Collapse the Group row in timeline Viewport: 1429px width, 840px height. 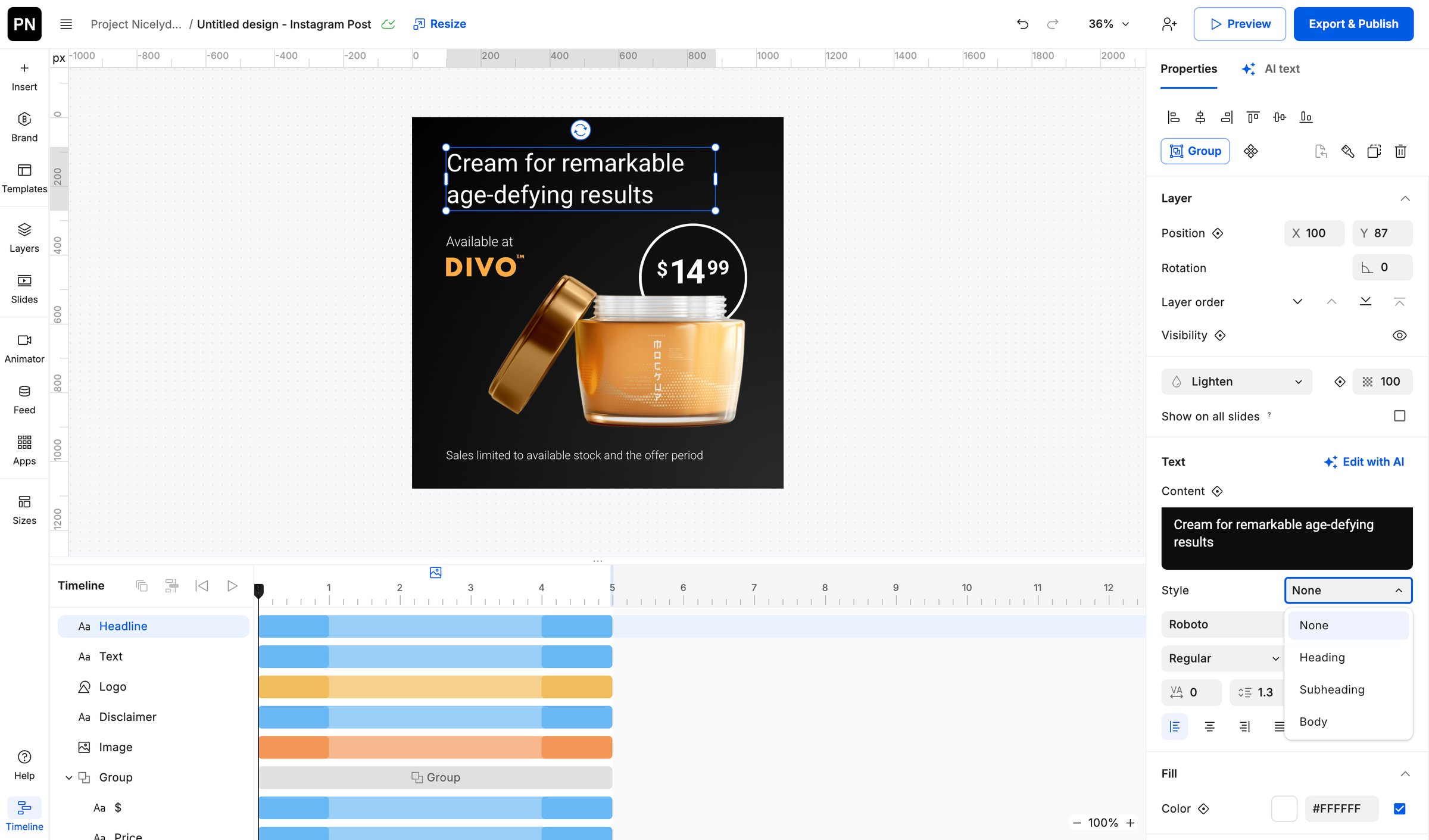69,777
